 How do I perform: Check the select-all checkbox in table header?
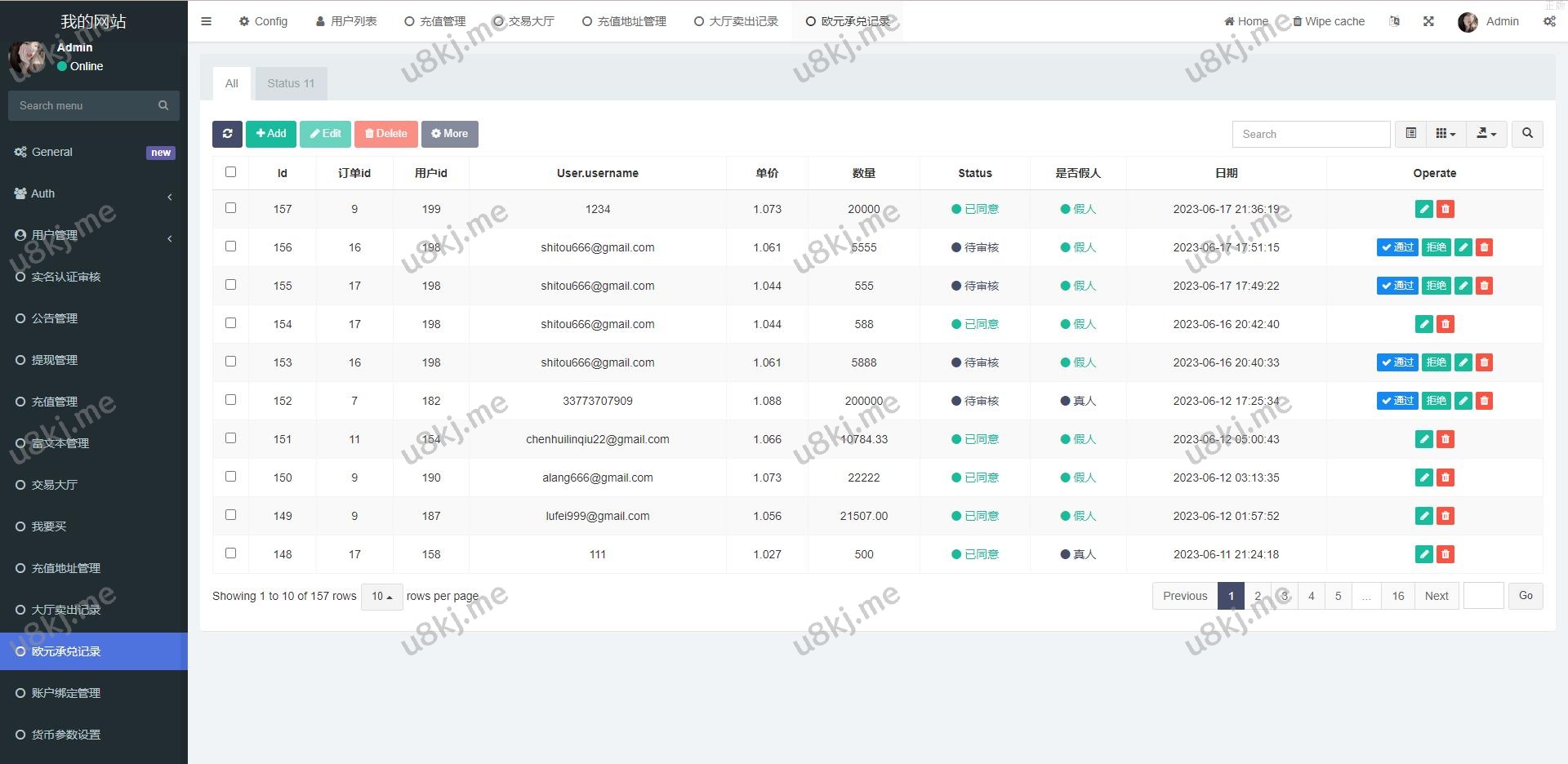[230, 172]
